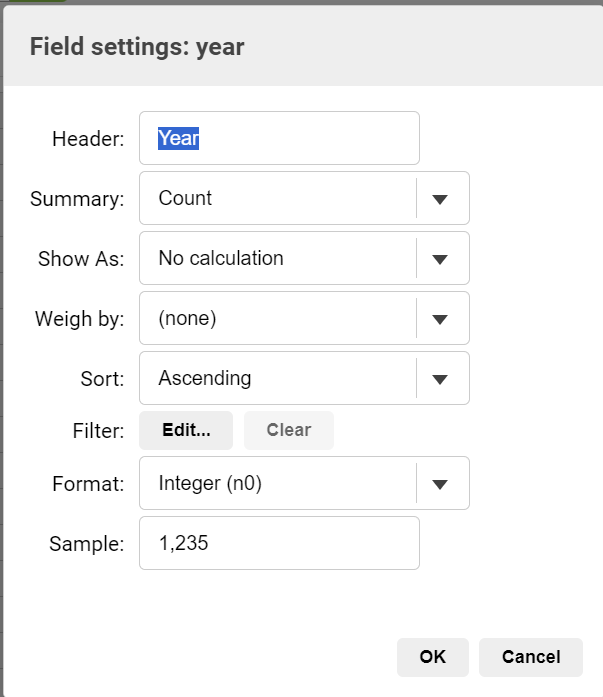Expand the Show As dropdown arrow

coord(440,258)
